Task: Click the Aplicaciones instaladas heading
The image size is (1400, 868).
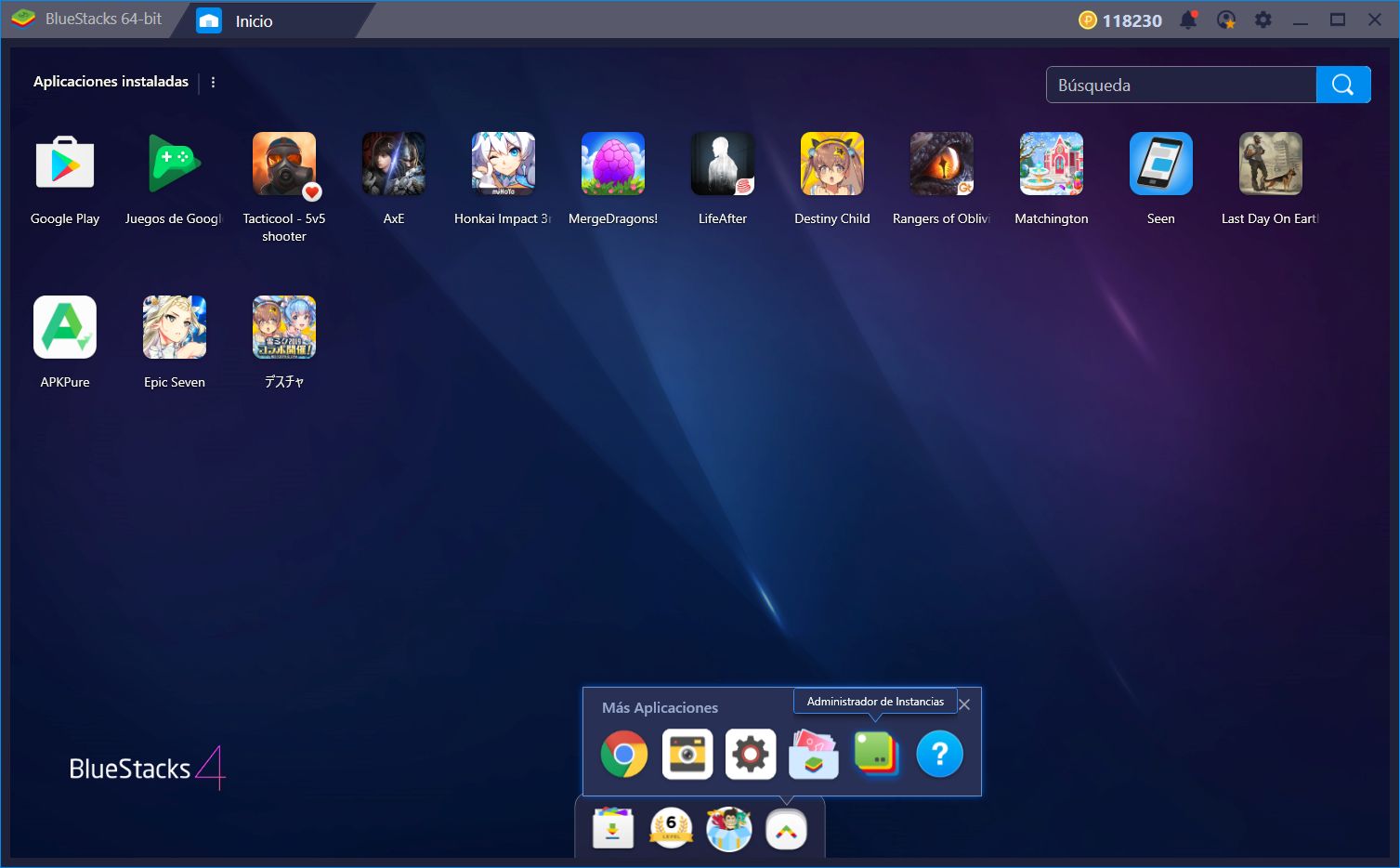Action: [x=111, y=82]
